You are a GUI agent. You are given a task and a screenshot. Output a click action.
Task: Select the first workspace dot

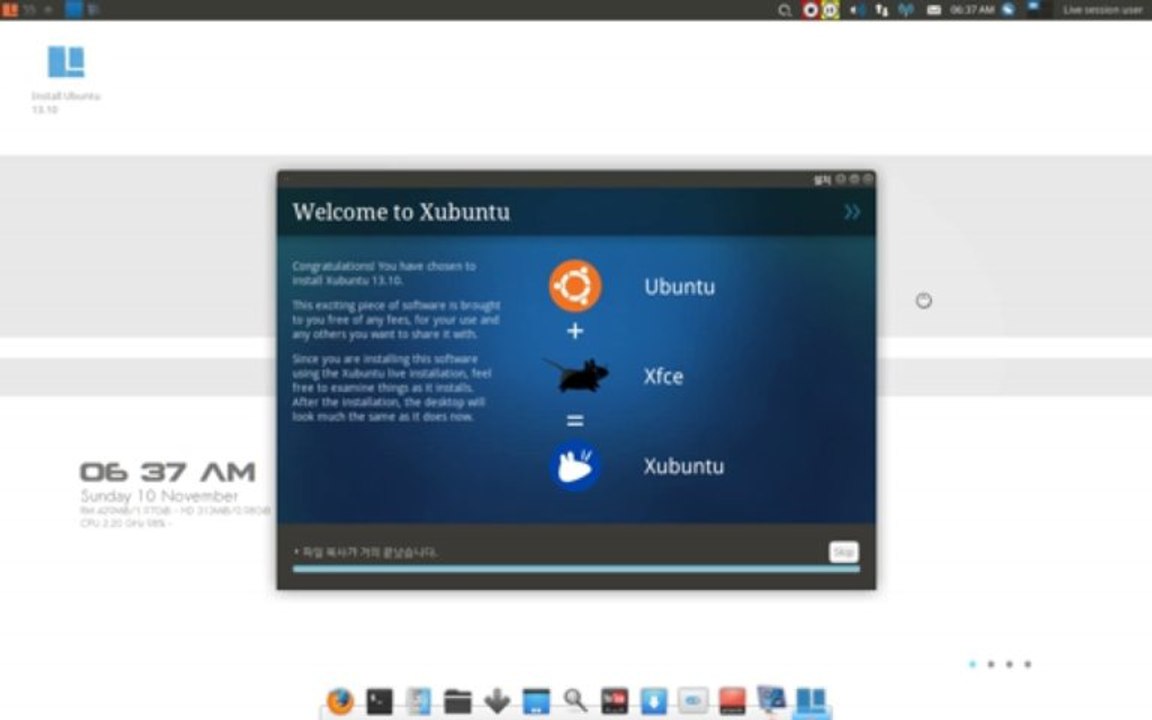(973, 664)
